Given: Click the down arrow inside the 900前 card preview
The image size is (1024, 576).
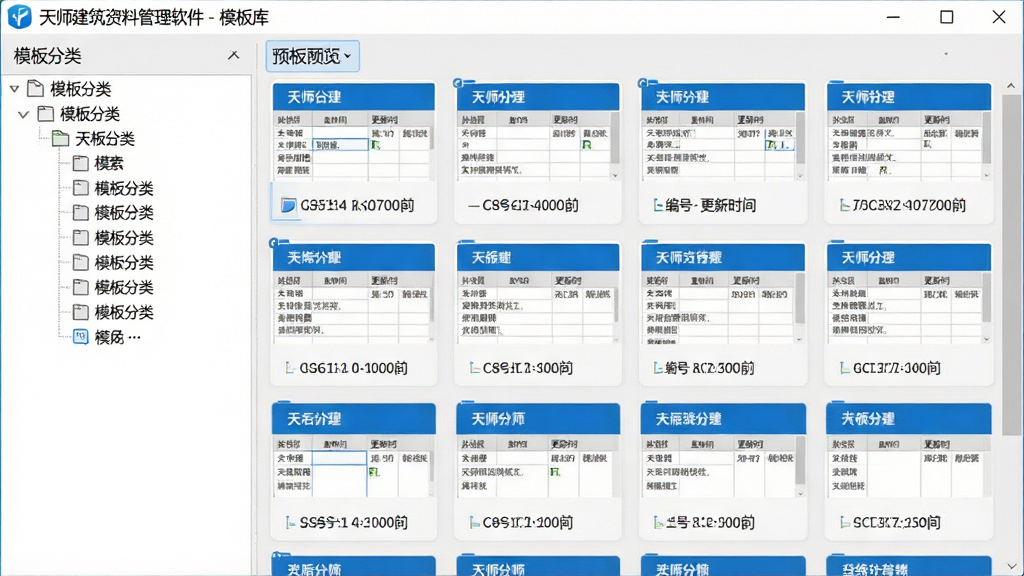Looking at the screenshot, I should pyautogui.click(x=800, y=494).
